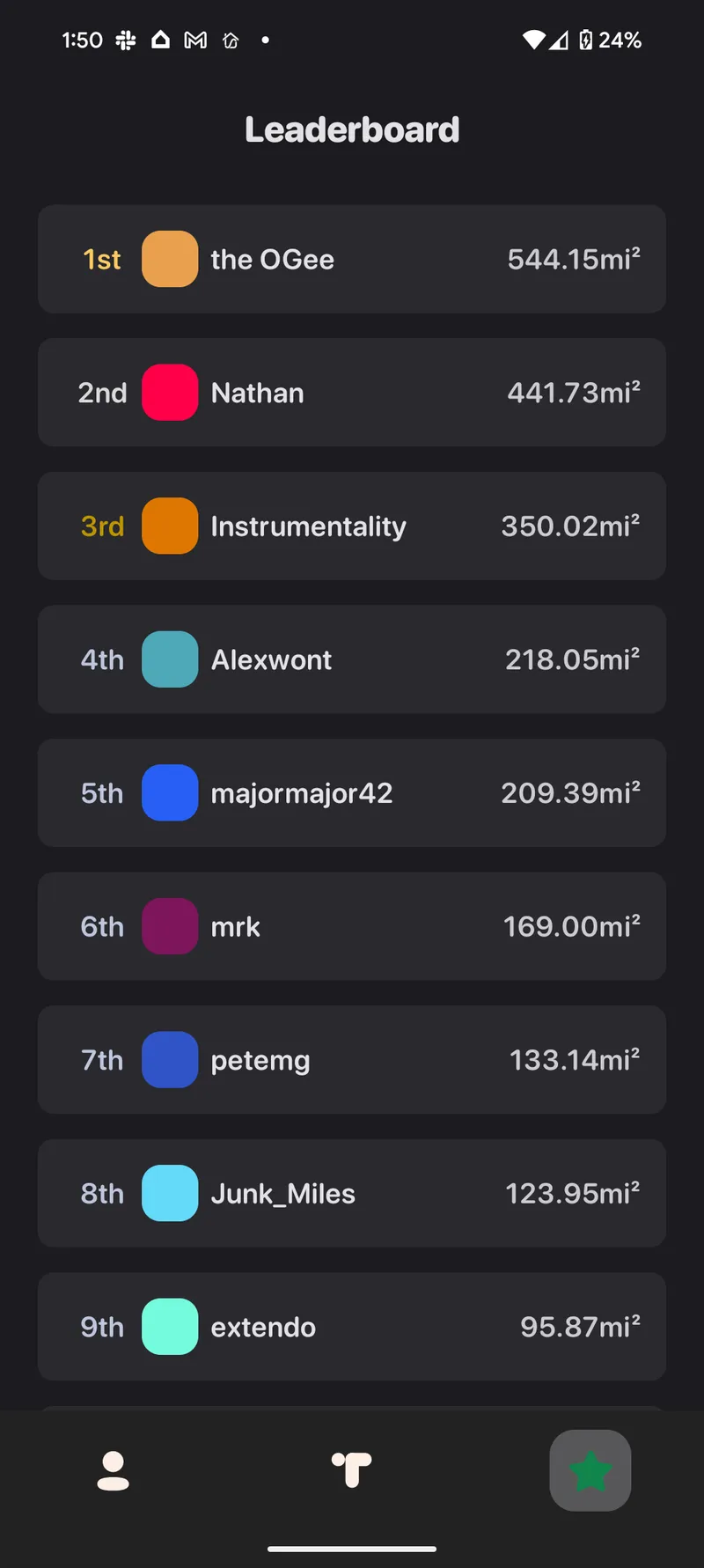Screen dimensions: 704x1568
Task: Open majormajor42 player entry
Action: [301, 793]
